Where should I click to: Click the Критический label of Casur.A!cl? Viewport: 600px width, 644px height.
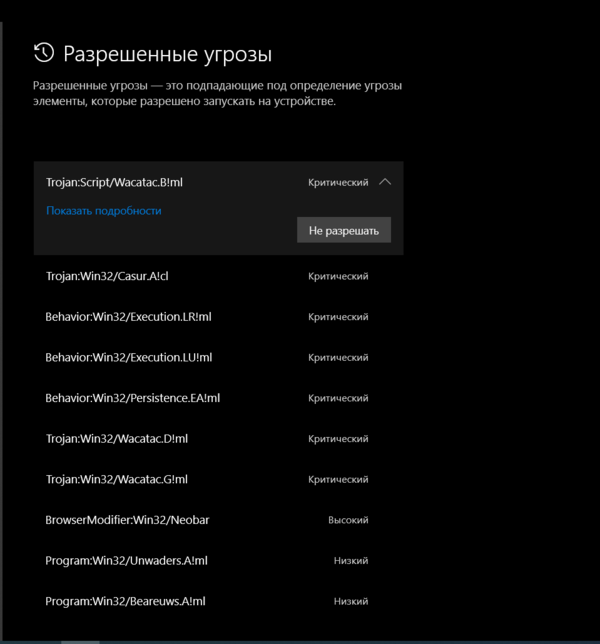(x=338, y=276)
